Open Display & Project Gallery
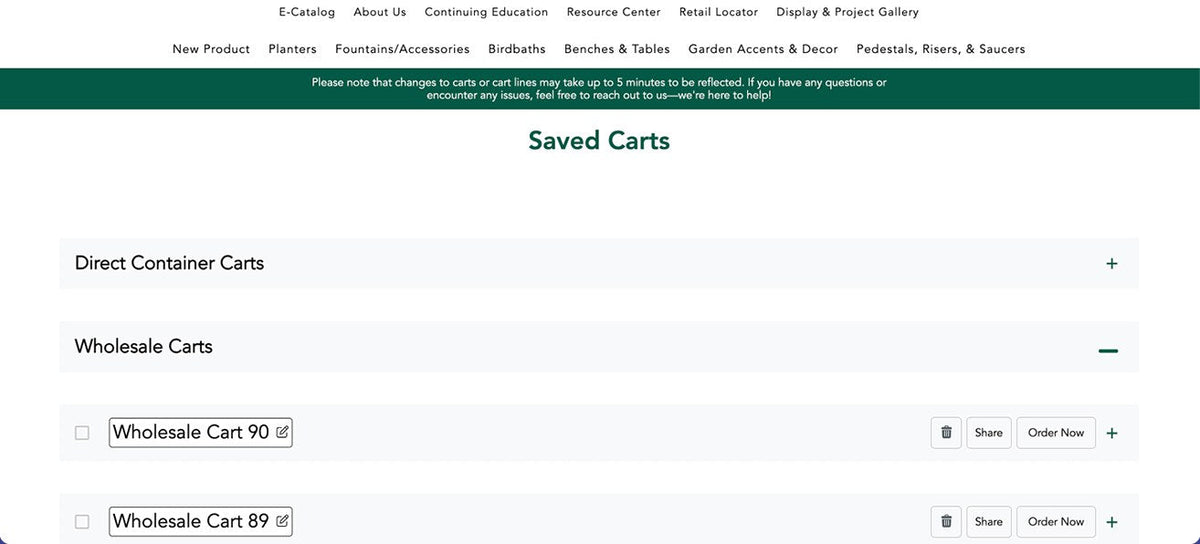Image resolution: width=1200 pixels, height=544 pixels. point(847,12)
